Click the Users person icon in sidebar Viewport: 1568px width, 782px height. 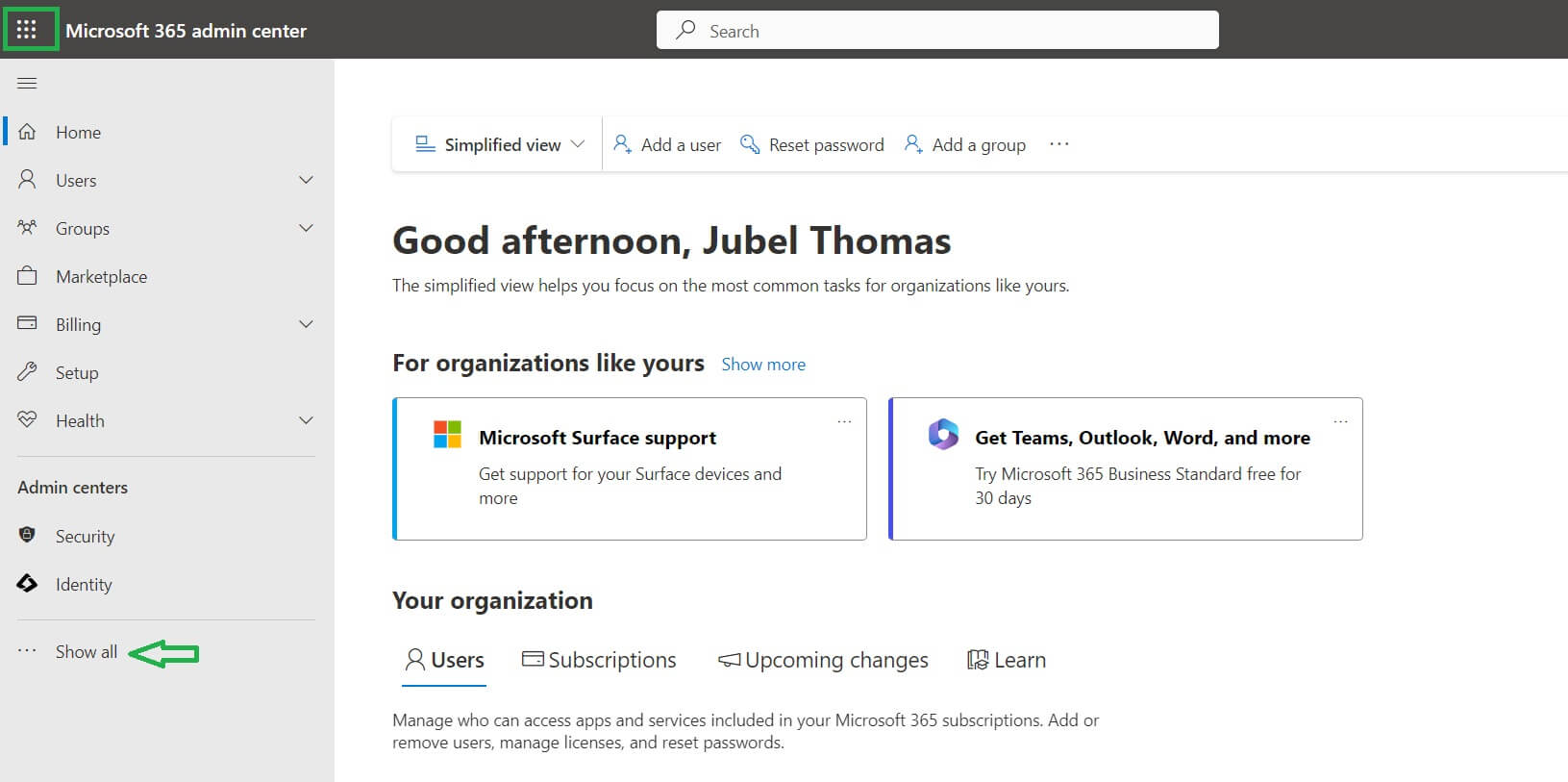27,180
